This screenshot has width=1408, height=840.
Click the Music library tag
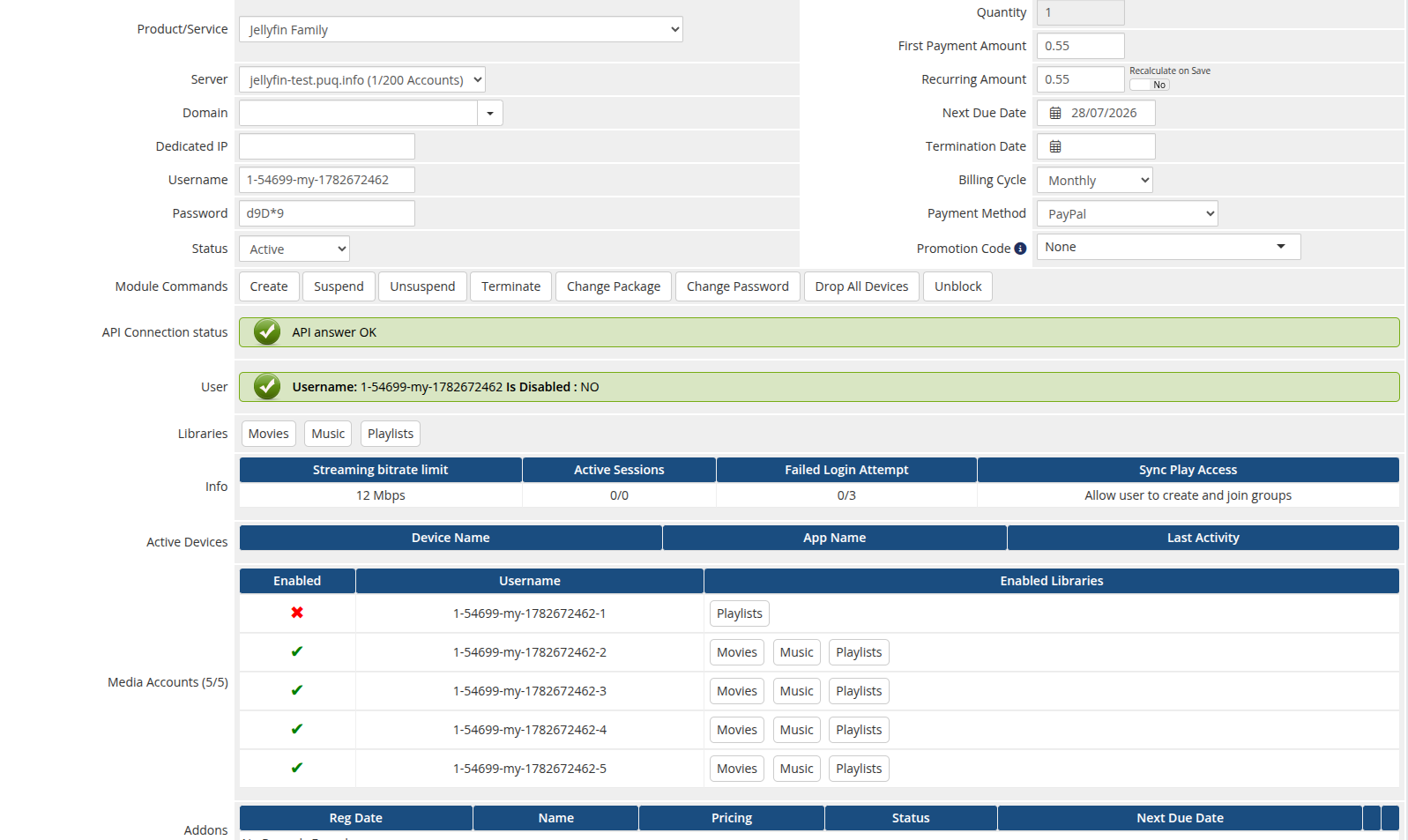tap(328, 434)
